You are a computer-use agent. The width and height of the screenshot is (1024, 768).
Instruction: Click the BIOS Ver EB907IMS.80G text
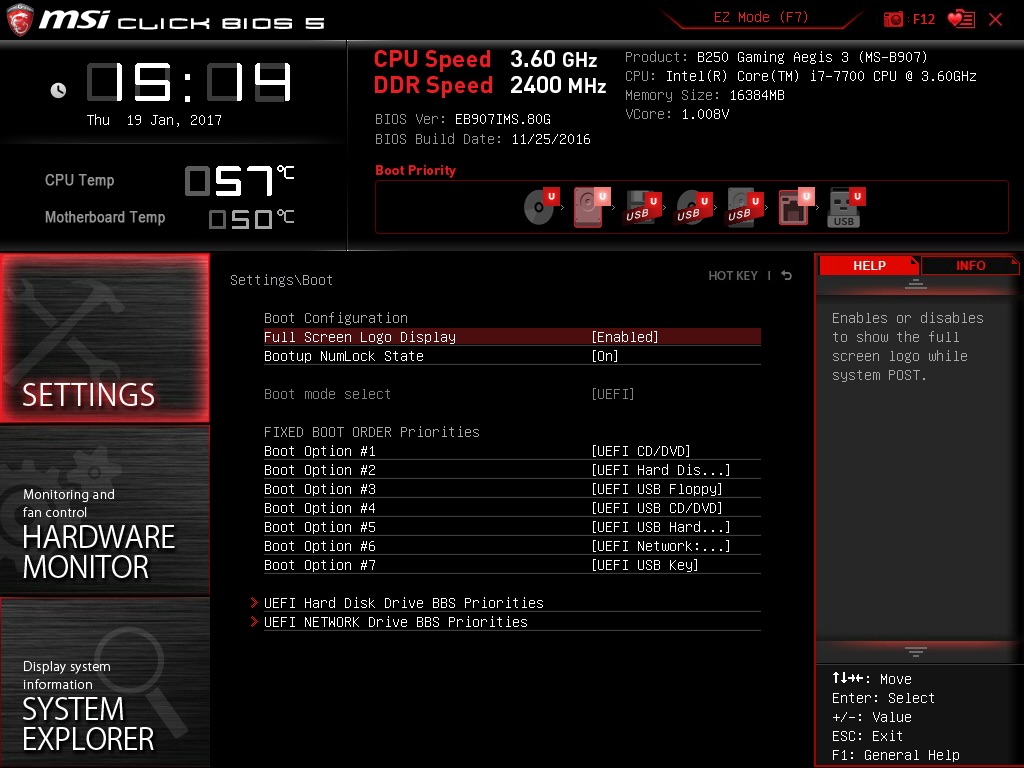[x=462, y=119]
